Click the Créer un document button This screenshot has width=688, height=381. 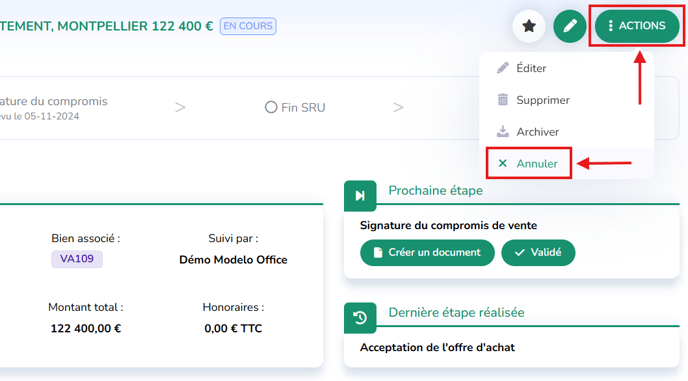427,252
